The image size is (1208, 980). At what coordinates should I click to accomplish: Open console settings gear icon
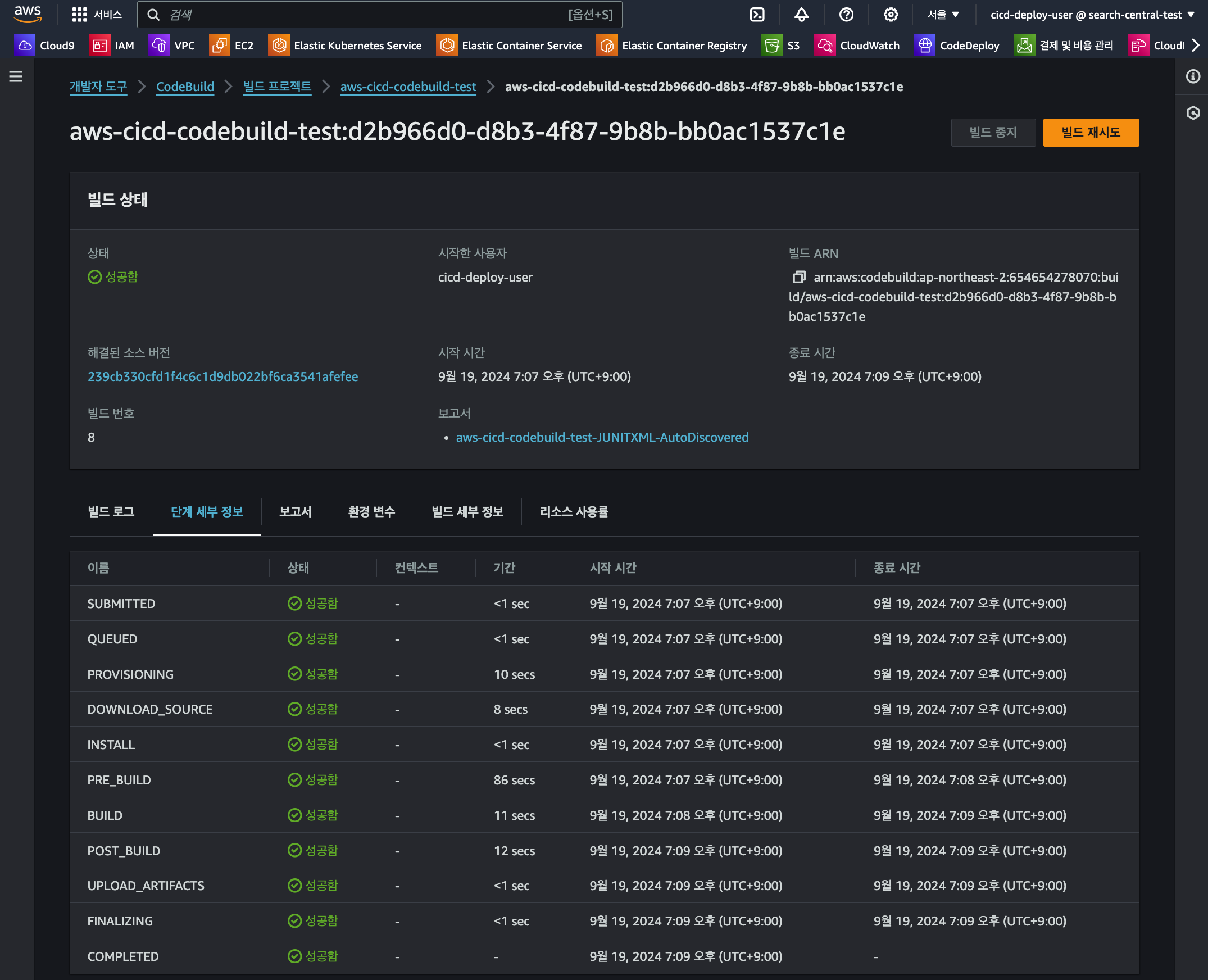(891, 15)
